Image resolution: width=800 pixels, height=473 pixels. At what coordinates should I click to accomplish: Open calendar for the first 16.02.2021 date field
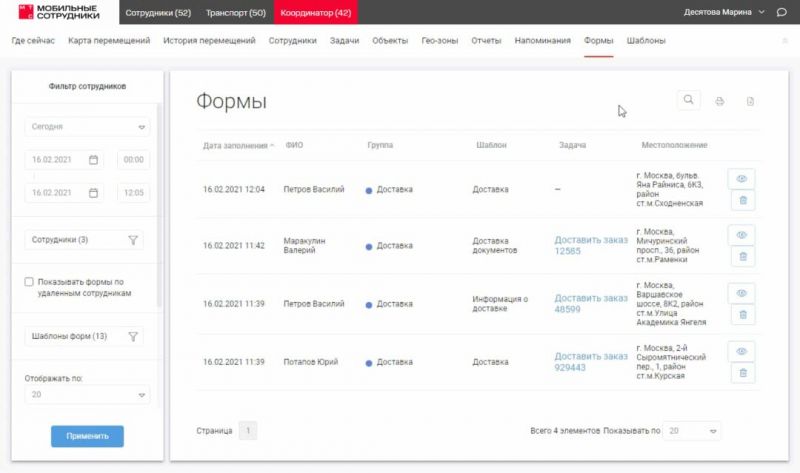point(93,160)
